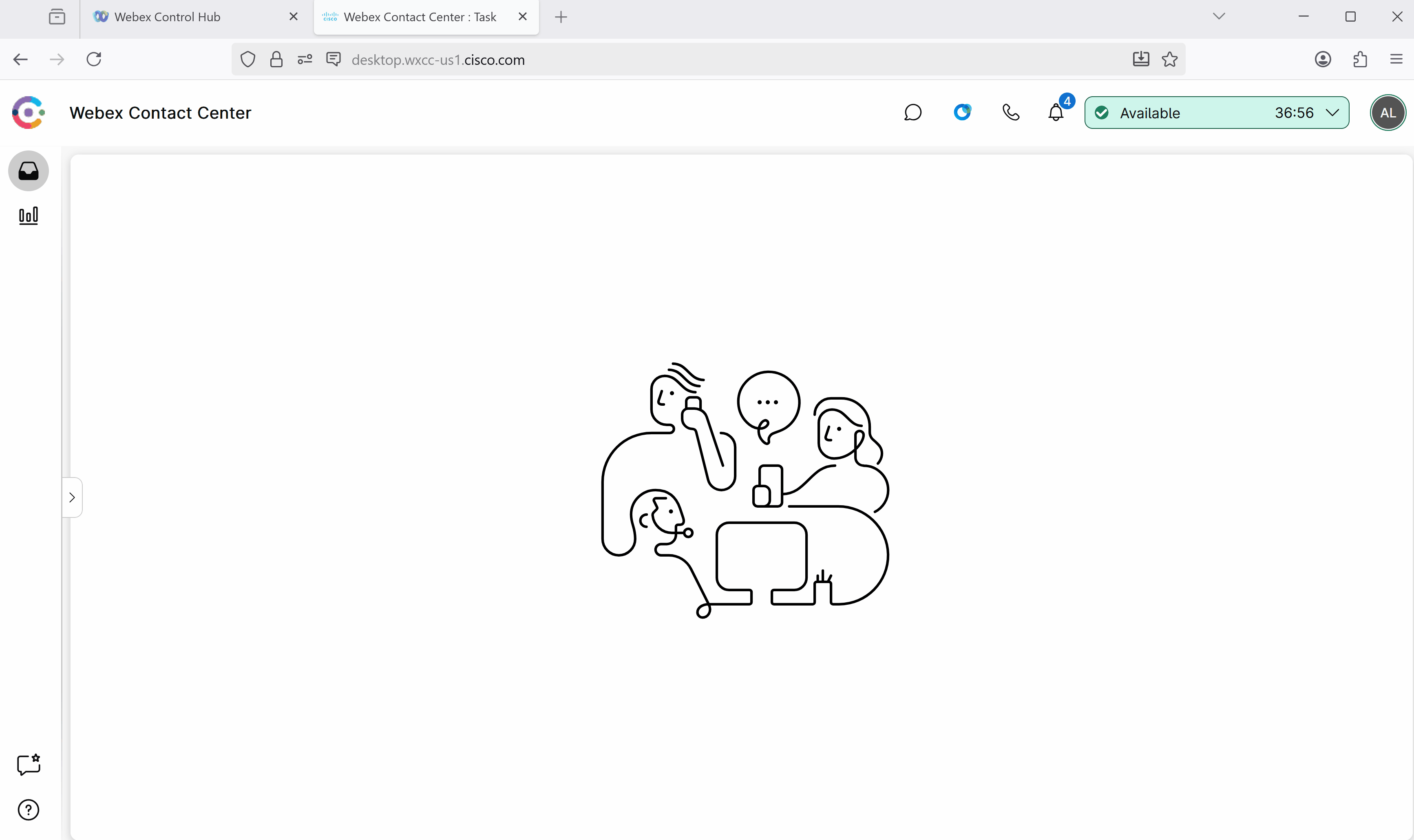
Task: Click the Webex Contact Center logo
Action: pyautogui.click(x=28, y=113)
